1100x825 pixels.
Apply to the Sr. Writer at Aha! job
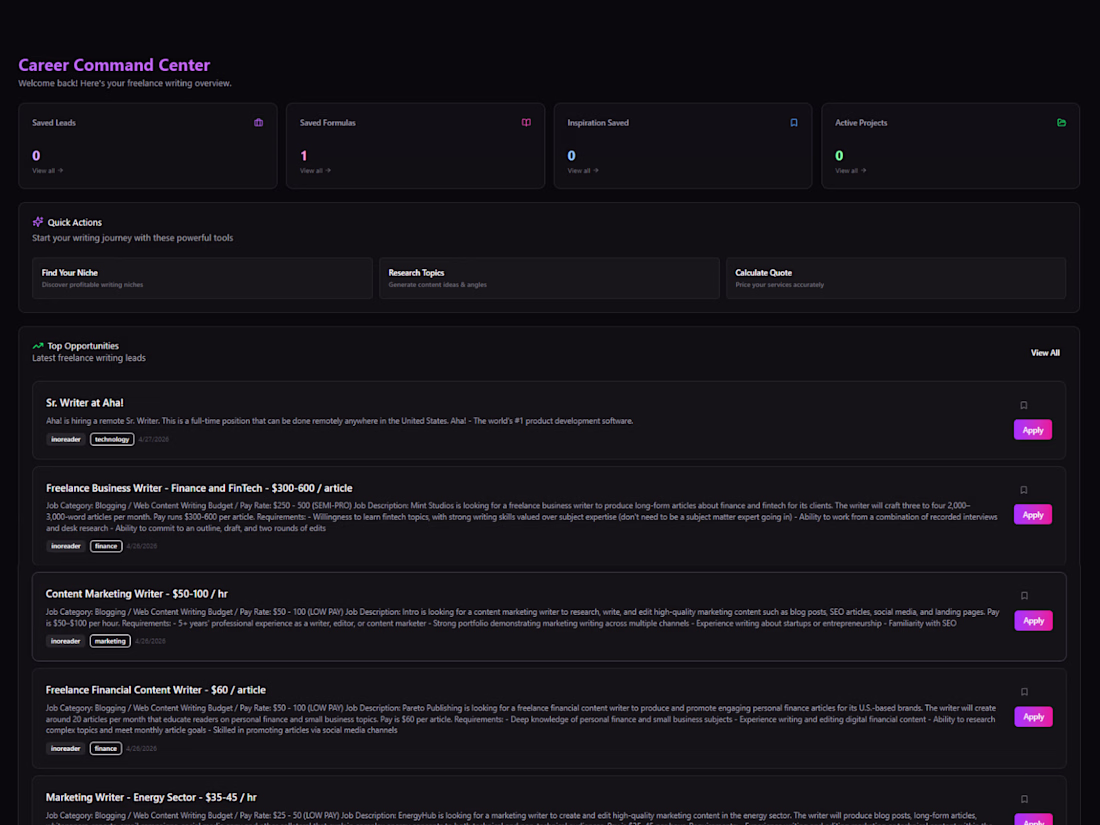[1033, 430]
